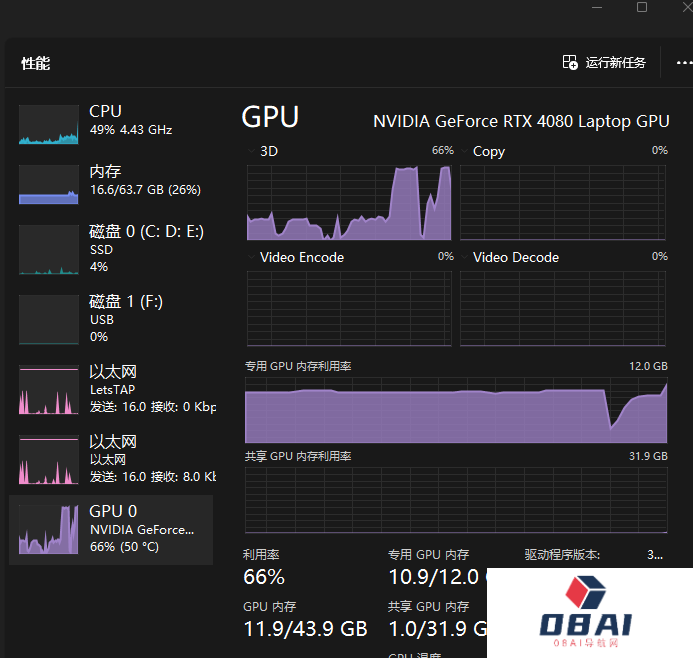
Task: Click the 共享 GPU 内存利用率 graph
Action: tap(456, 500)
